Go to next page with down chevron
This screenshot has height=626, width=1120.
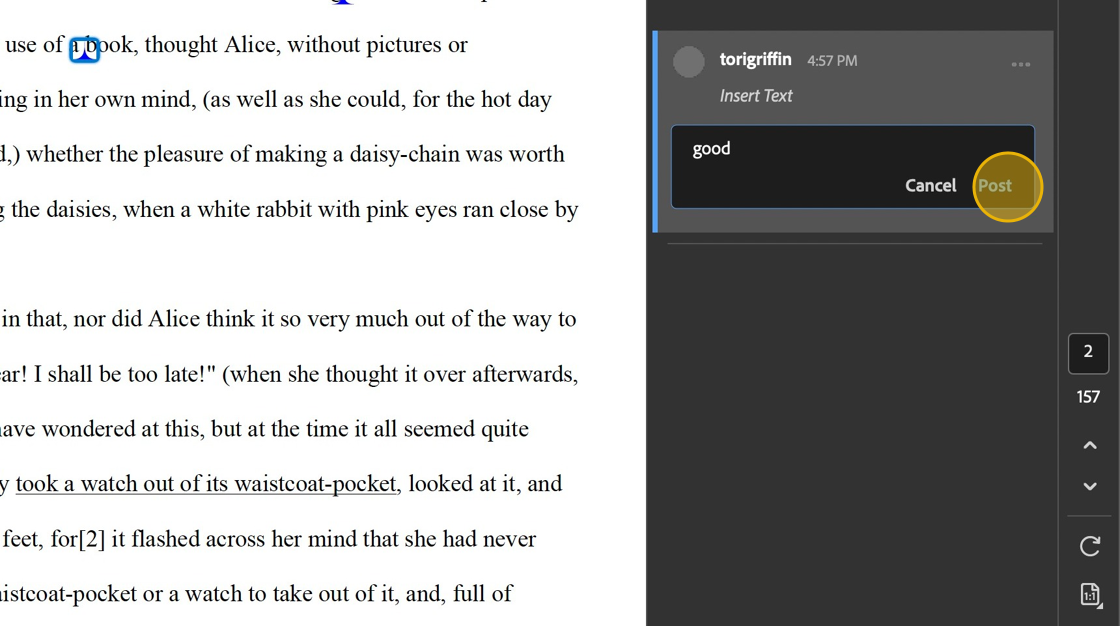[x=1089, y=487]
